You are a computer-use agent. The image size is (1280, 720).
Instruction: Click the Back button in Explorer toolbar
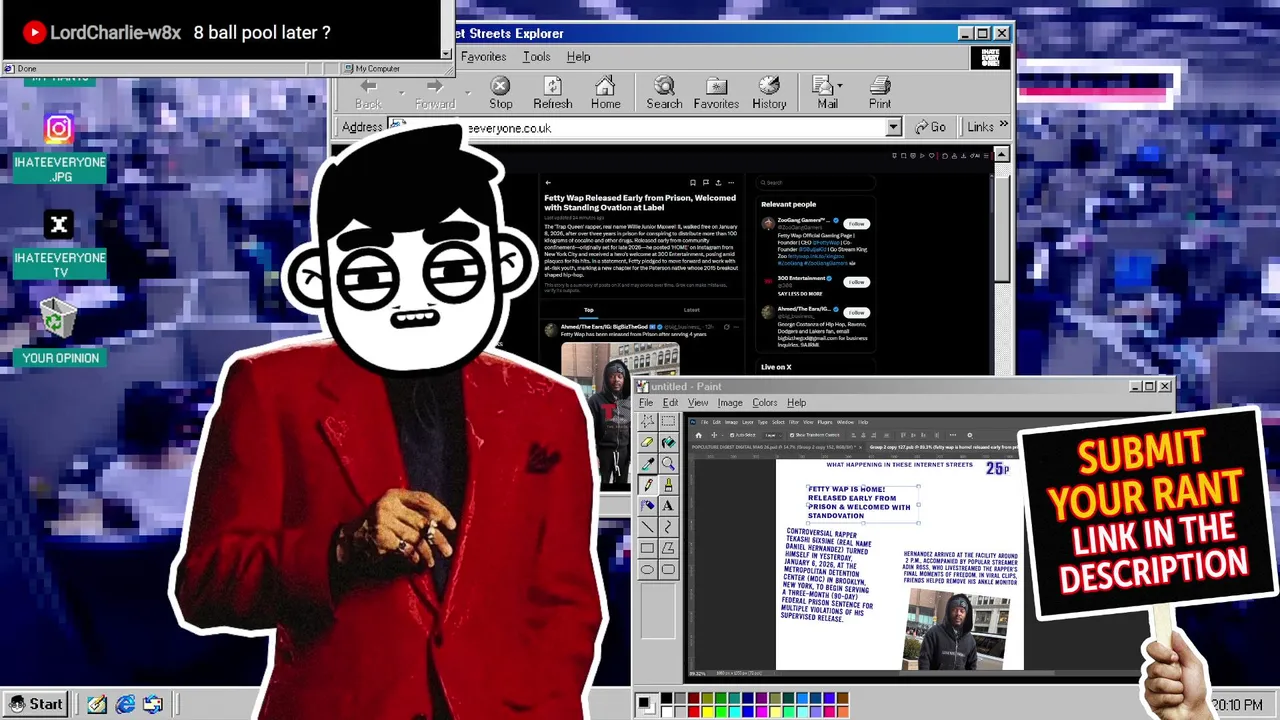point(368,93)
